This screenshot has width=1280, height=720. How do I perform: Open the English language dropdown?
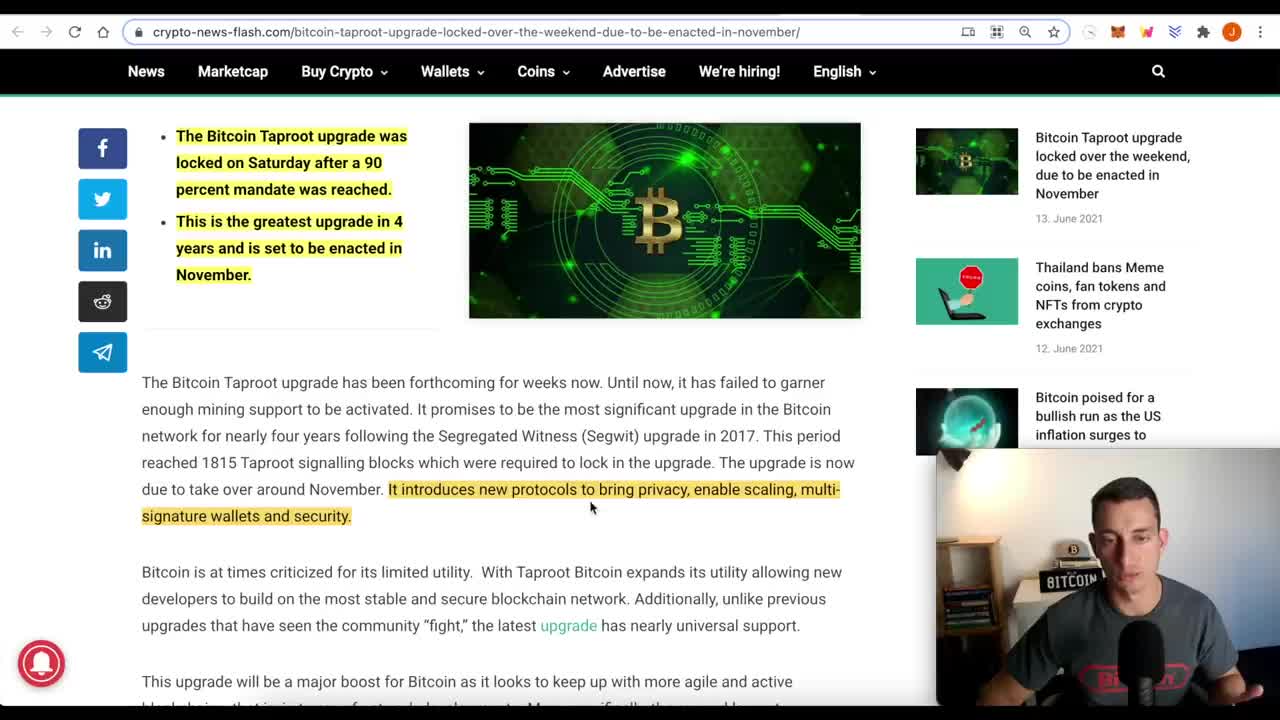point(844,71)
